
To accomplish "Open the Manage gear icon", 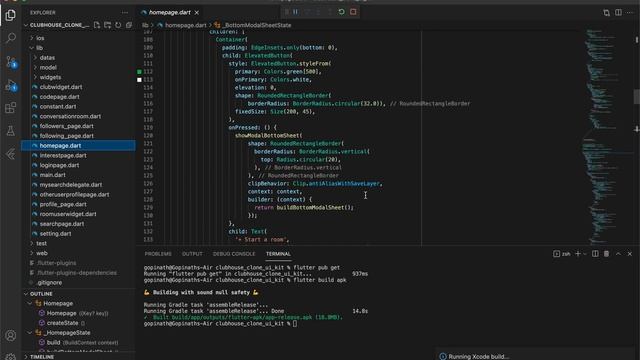I will pyautogui.click(x=11, y=356).
